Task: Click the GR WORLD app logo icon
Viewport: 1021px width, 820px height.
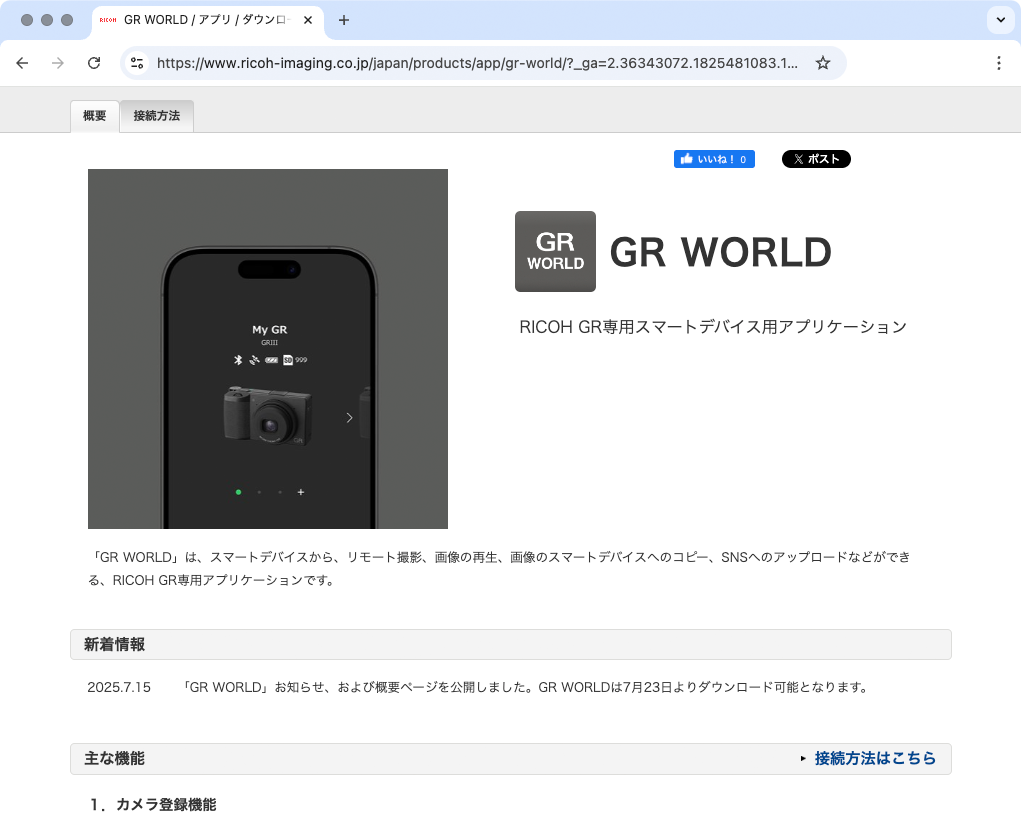Action: (x=555, y=251)
